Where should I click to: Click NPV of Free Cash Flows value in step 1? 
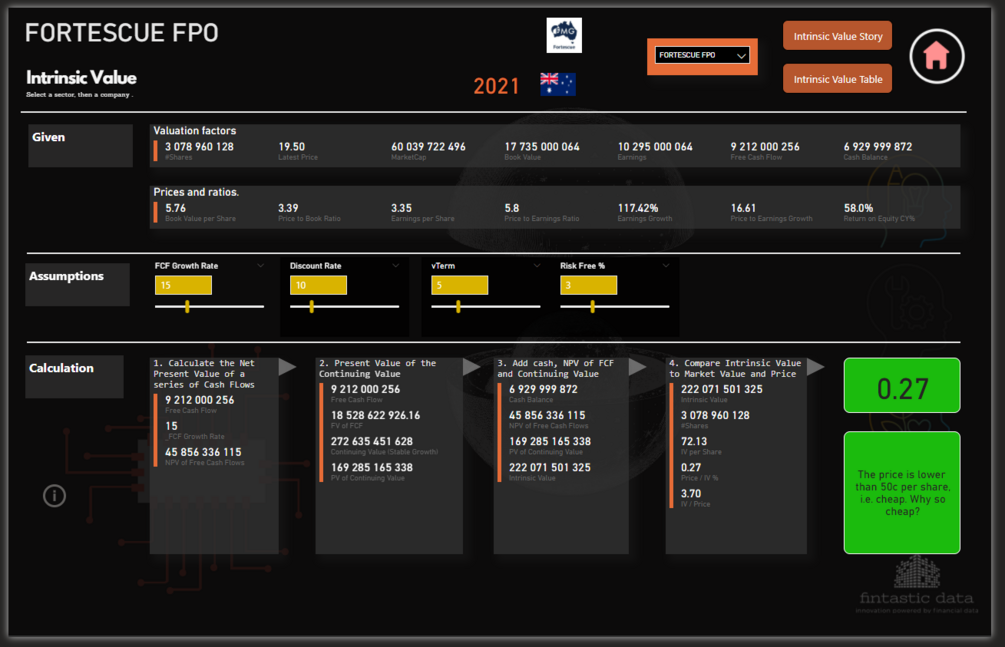(203, 452)
